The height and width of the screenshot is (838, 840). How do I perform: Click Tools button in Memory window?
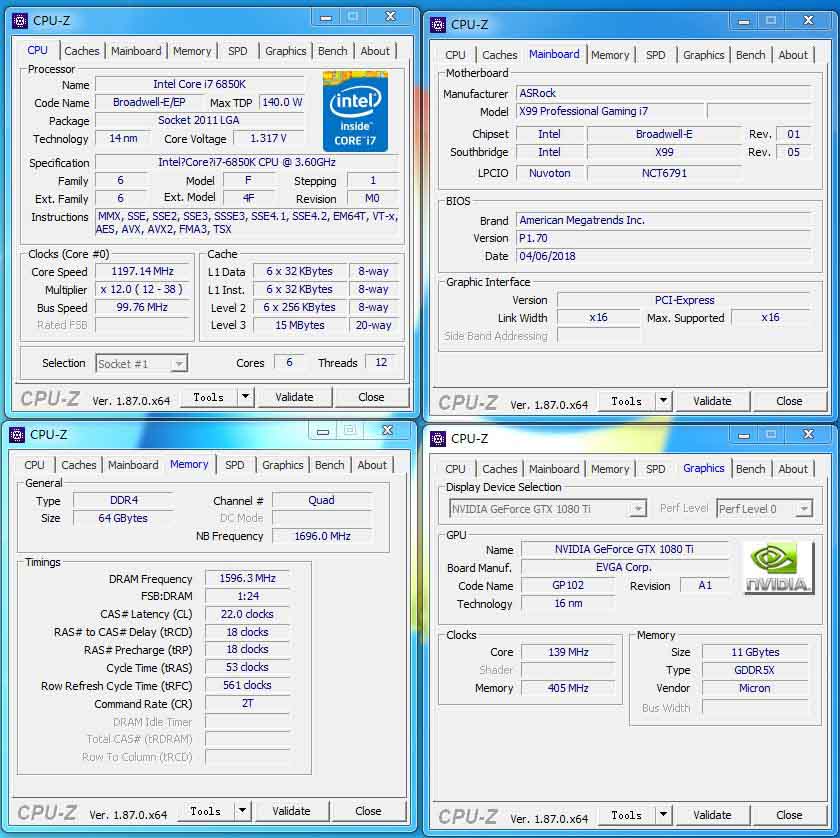[205, 811]
